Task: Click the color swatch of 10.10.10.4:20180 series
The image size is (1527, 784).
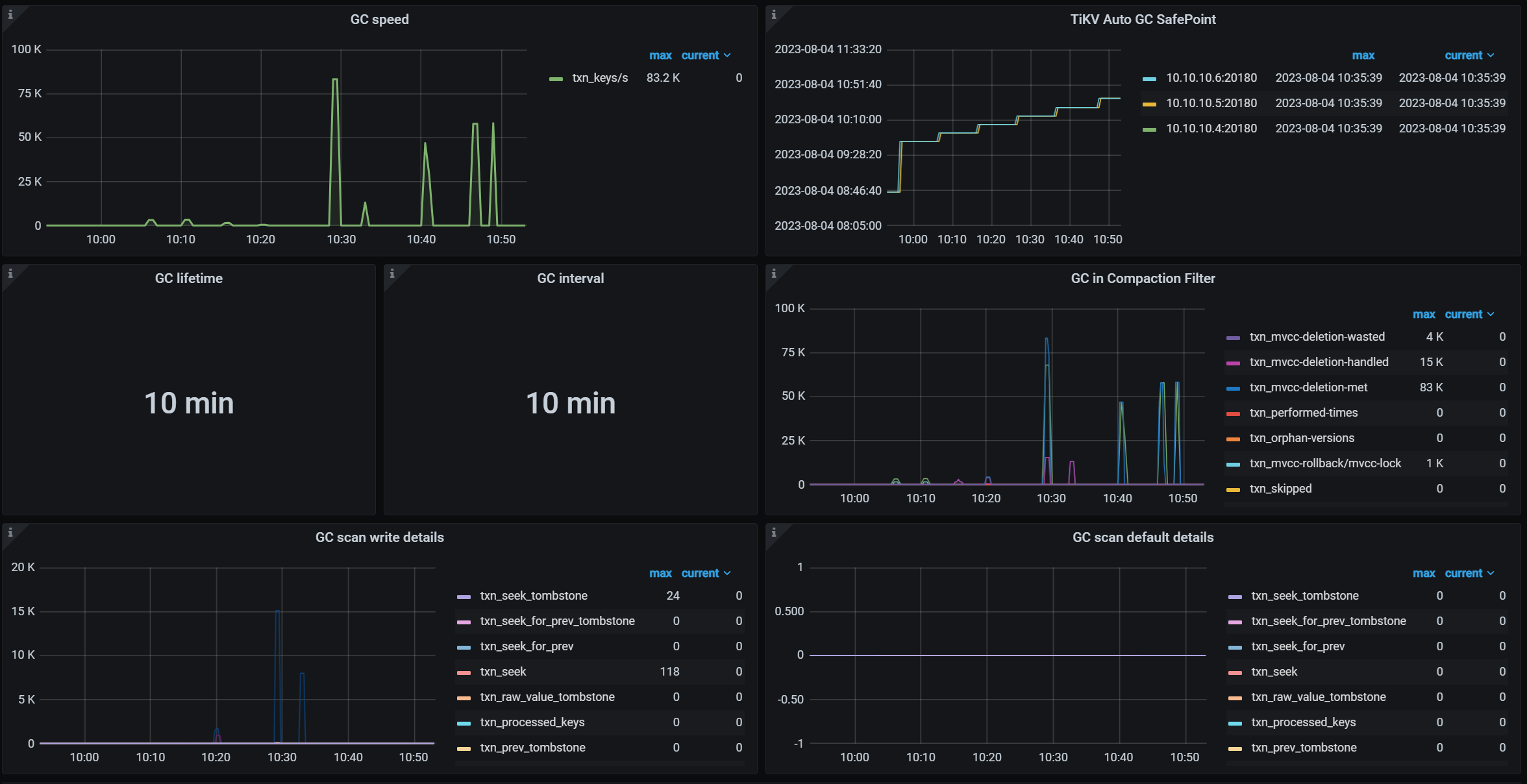Action: coord(1149,129)
